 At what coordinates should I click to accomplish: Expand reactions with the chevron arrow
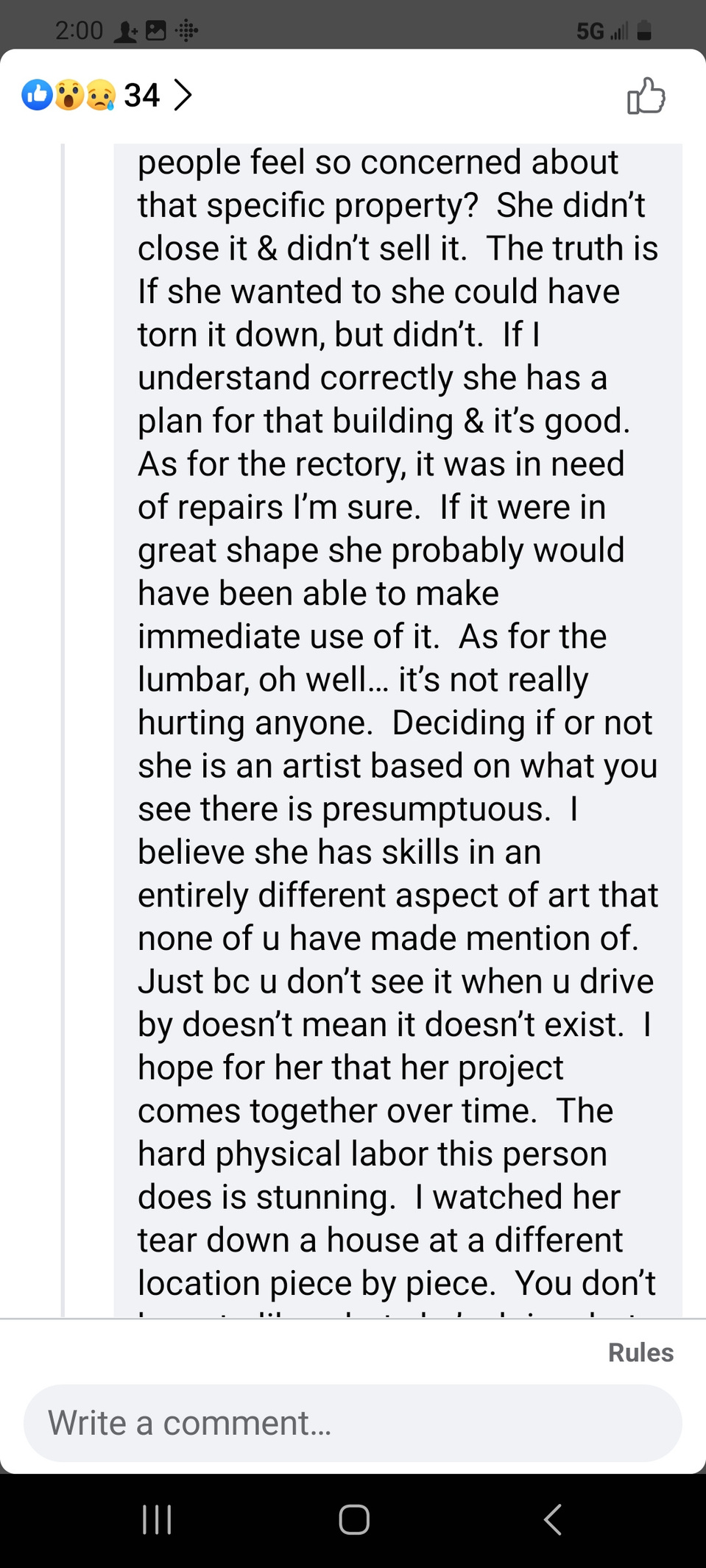point(183,95)
